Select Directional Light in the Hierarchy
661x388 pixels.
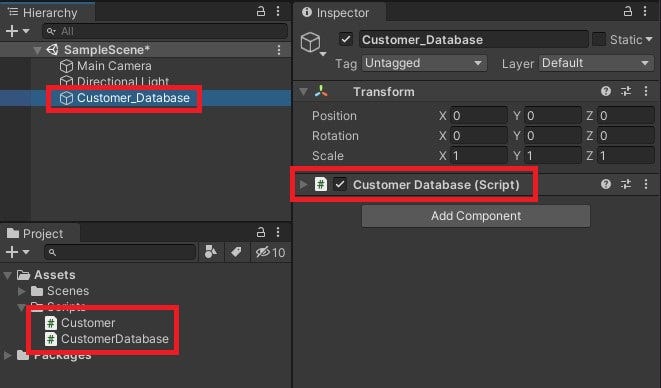point(123,81)
